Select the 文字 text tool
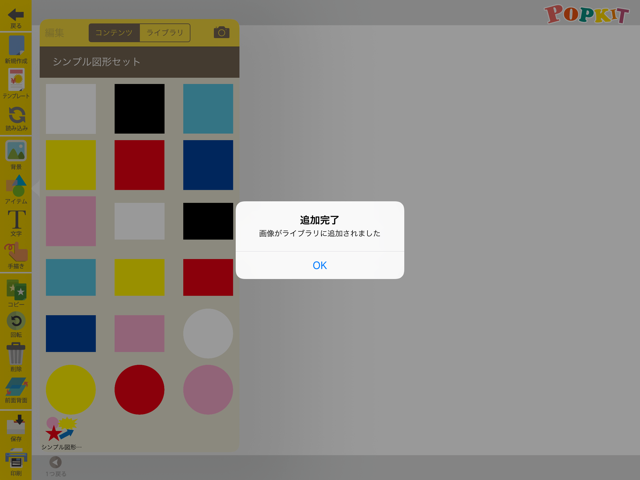This screenshot has width=640, height=480. click(16, 221)
